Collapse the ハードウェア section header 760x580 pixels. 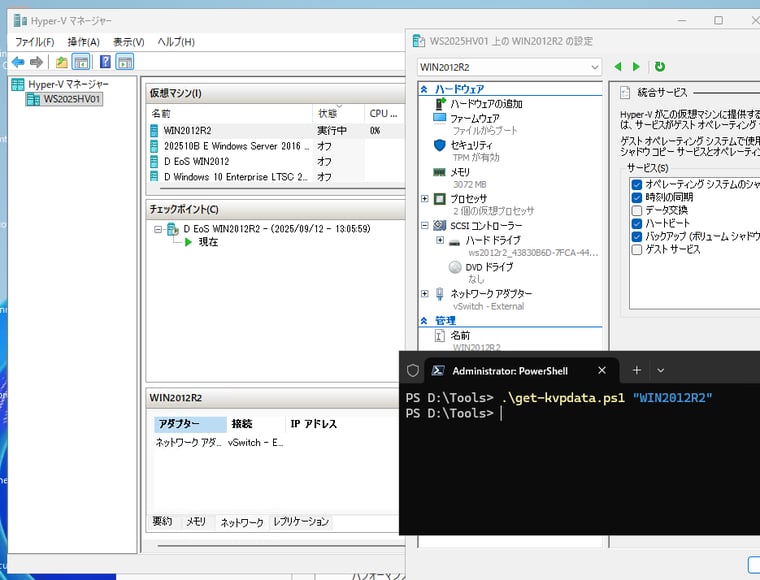(424, 89)
